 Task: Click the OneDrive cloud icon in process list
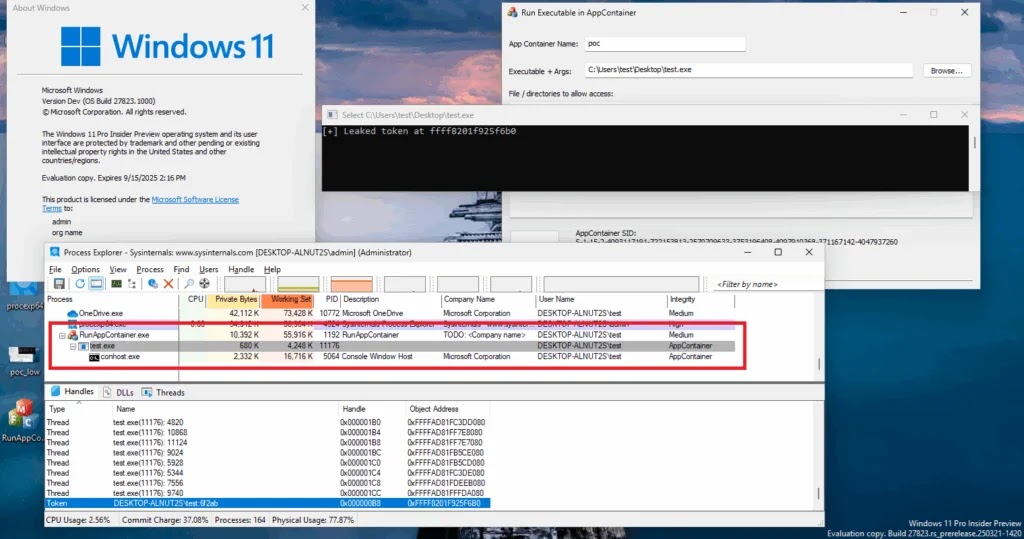coord(72,314)
